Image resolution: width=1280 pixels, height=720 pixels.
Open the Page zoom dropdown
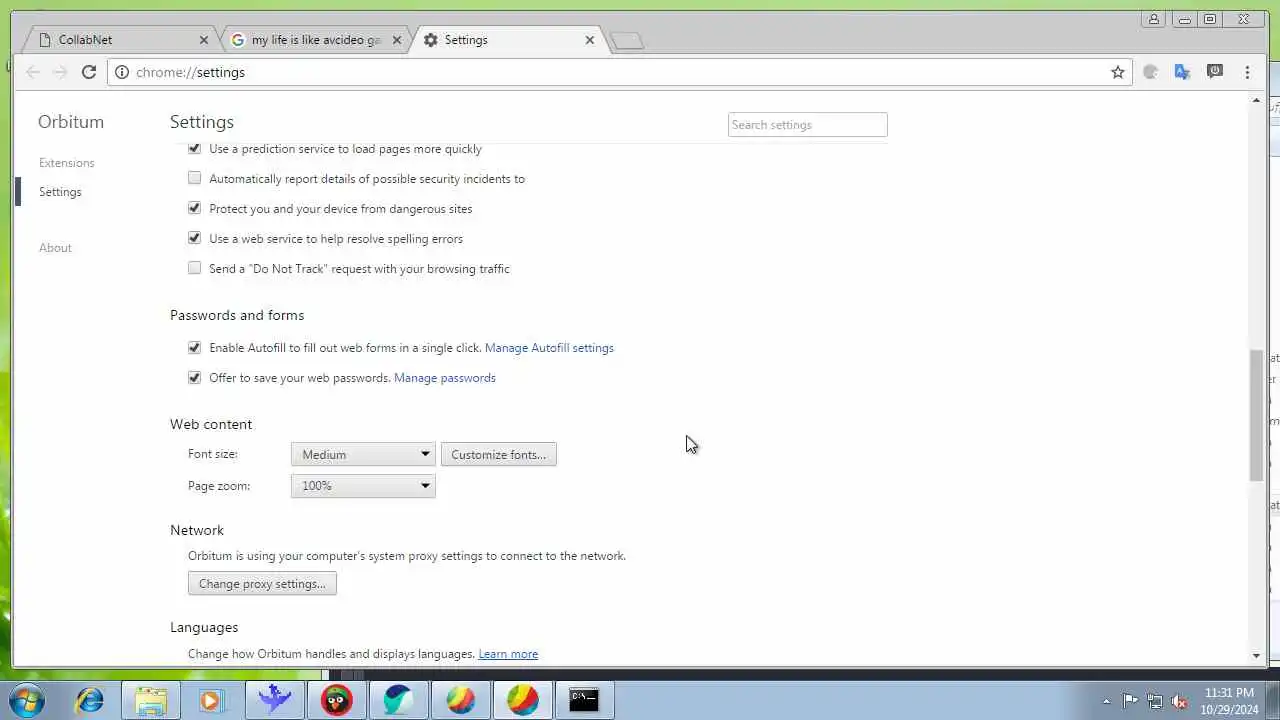pos(363,485)
